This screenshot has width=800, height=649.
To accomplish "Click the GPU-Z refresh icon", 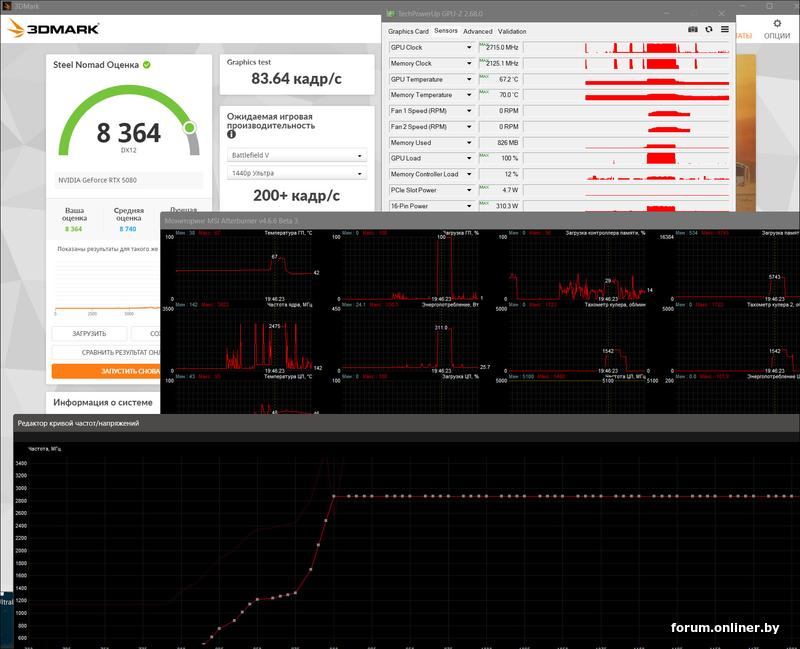I will coord(709,30).
